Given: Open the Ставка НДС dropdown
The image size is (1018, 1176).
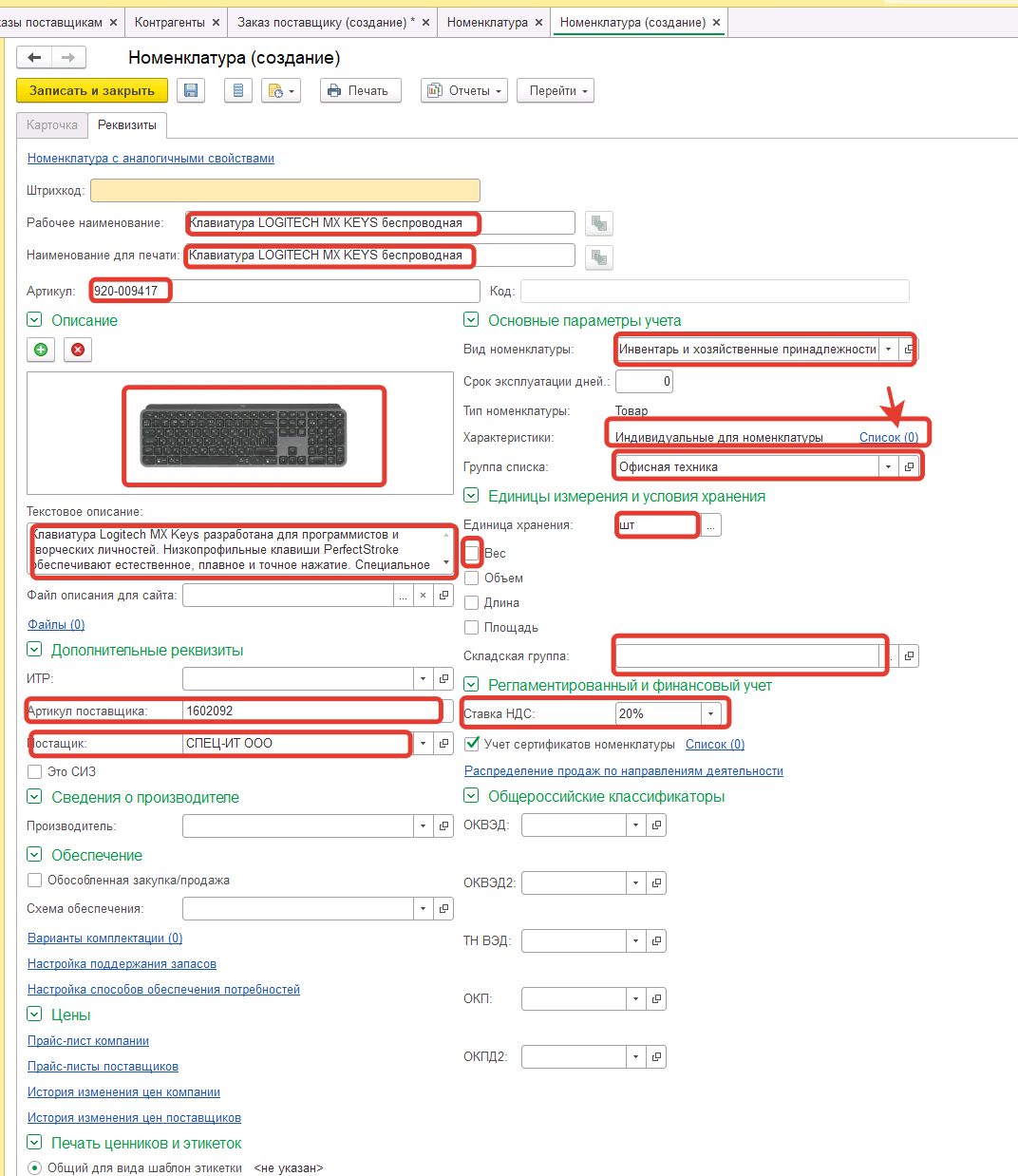Looking at the screenshot, I should (710, 713).
